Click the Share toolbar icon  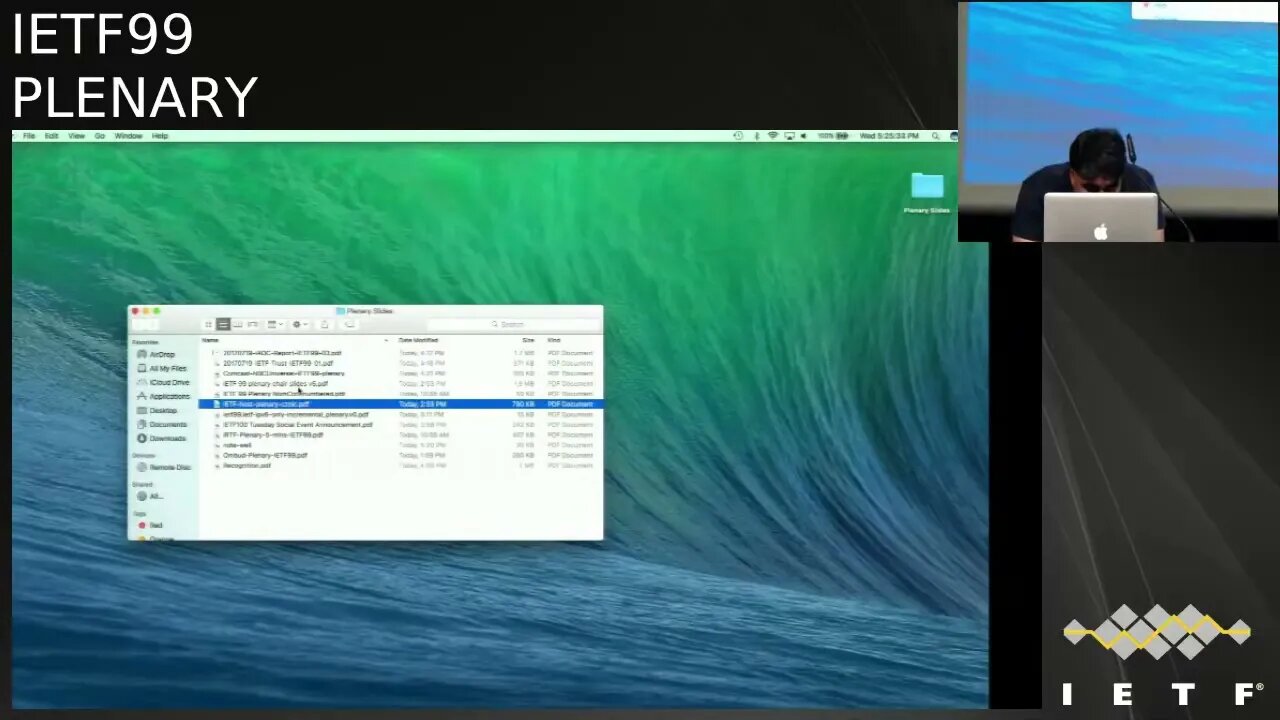click(324, 324)
